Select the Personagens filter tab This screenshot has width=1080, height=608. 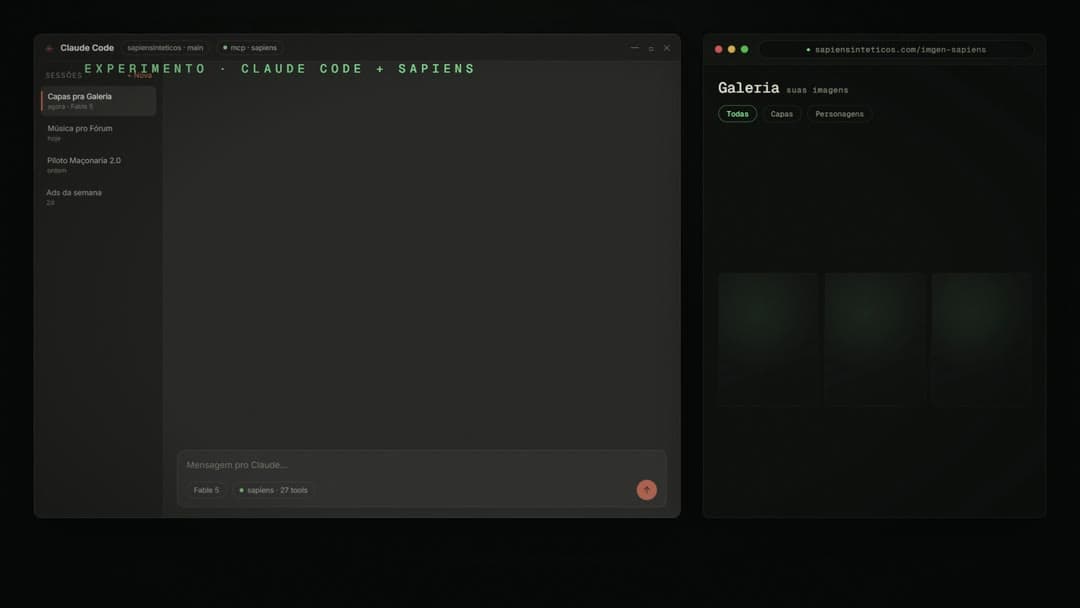tap(839, 114)
